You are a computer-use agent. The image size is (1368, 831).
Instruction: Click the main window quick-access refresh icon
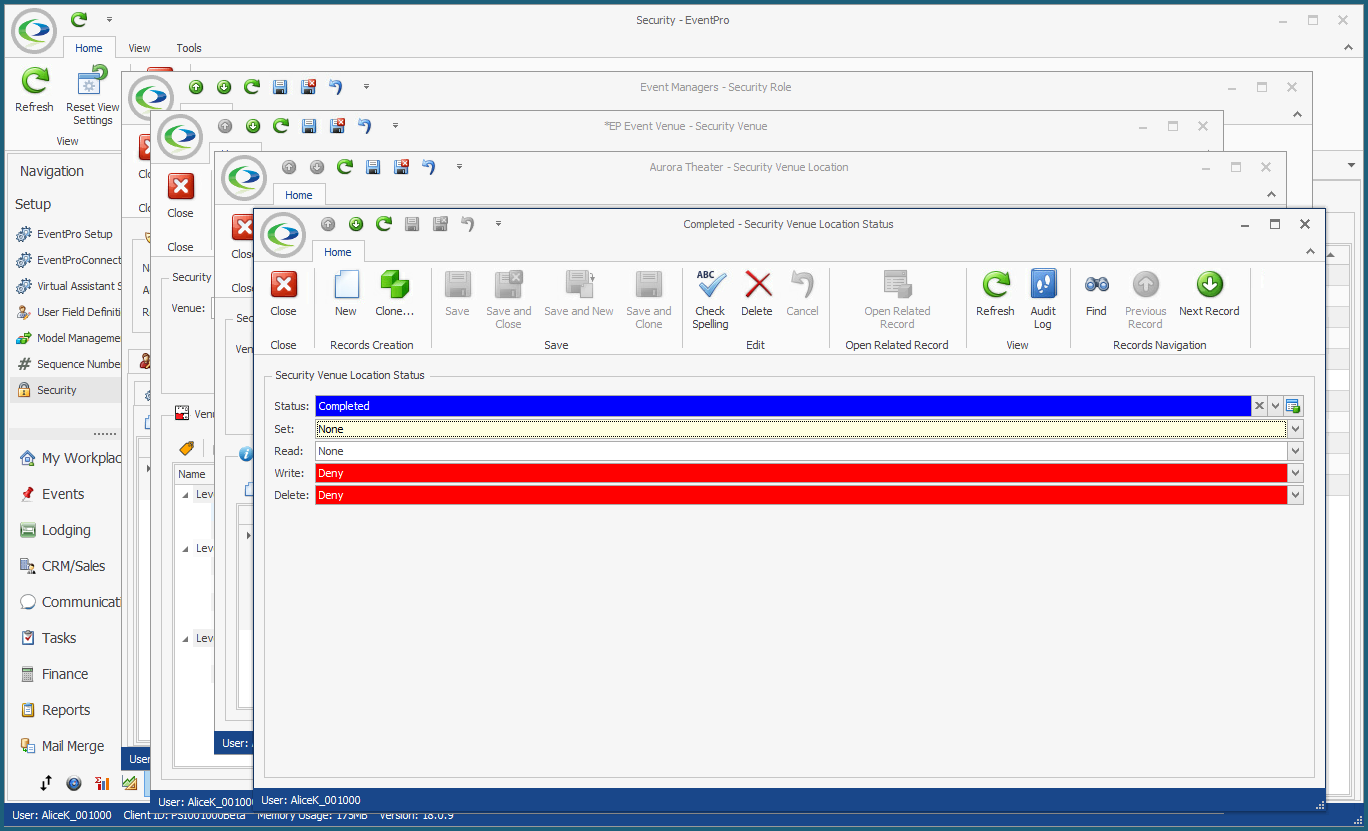79,20
